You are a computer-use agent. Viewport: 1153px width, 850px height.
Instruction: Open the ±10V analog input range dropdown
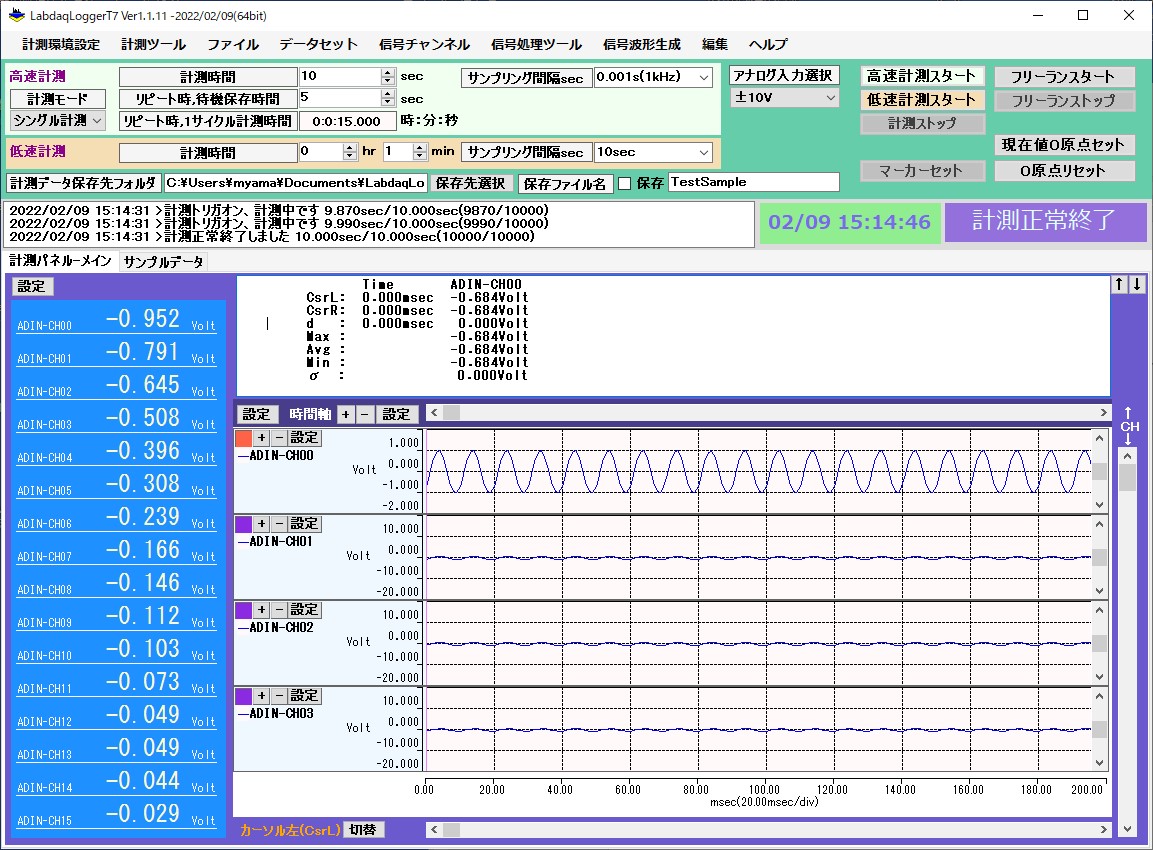[x=783, y=97]
